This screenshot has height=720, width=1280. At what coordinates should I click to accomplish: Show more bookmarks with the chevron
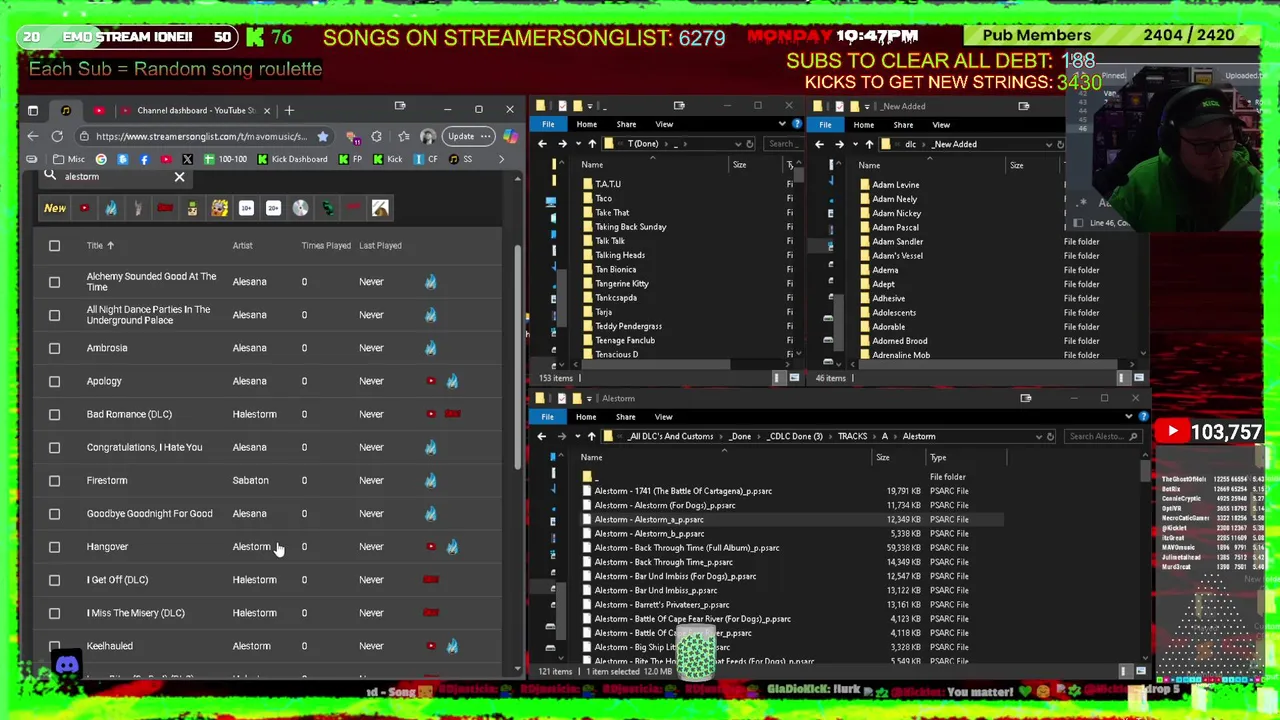click(500, 159)
